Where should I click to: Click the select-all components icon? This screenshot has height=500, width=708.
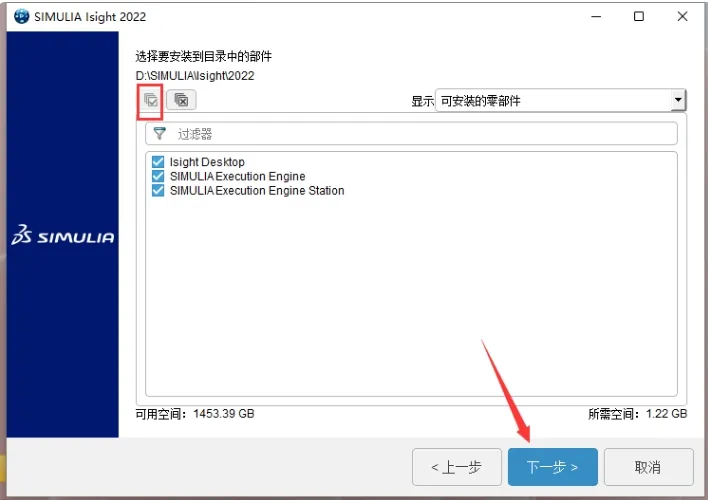[150, 100]
